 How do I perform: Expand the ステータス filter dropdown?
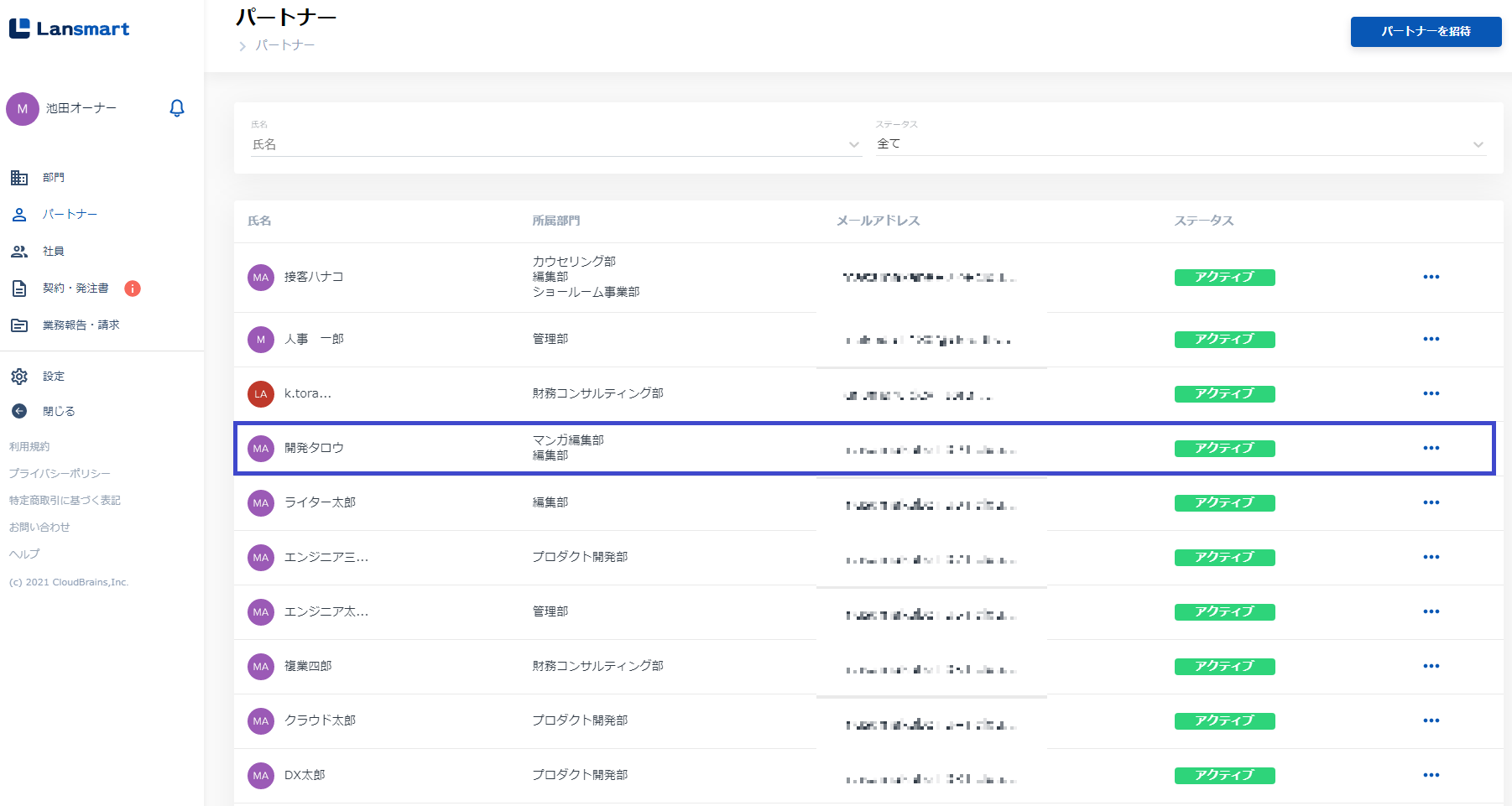click(x=1478, y=144)
